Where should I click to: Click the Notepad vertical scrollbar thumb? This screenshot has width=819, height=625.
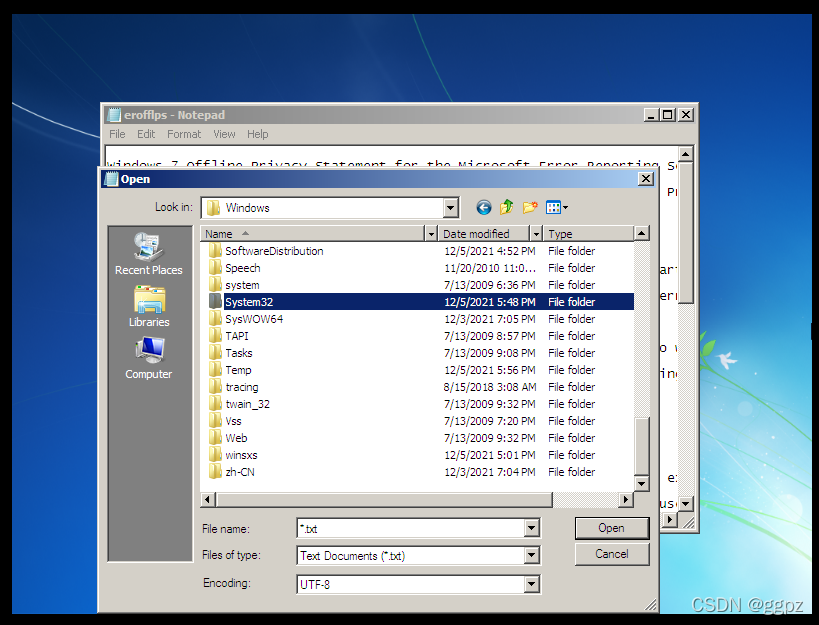point(686,232)
